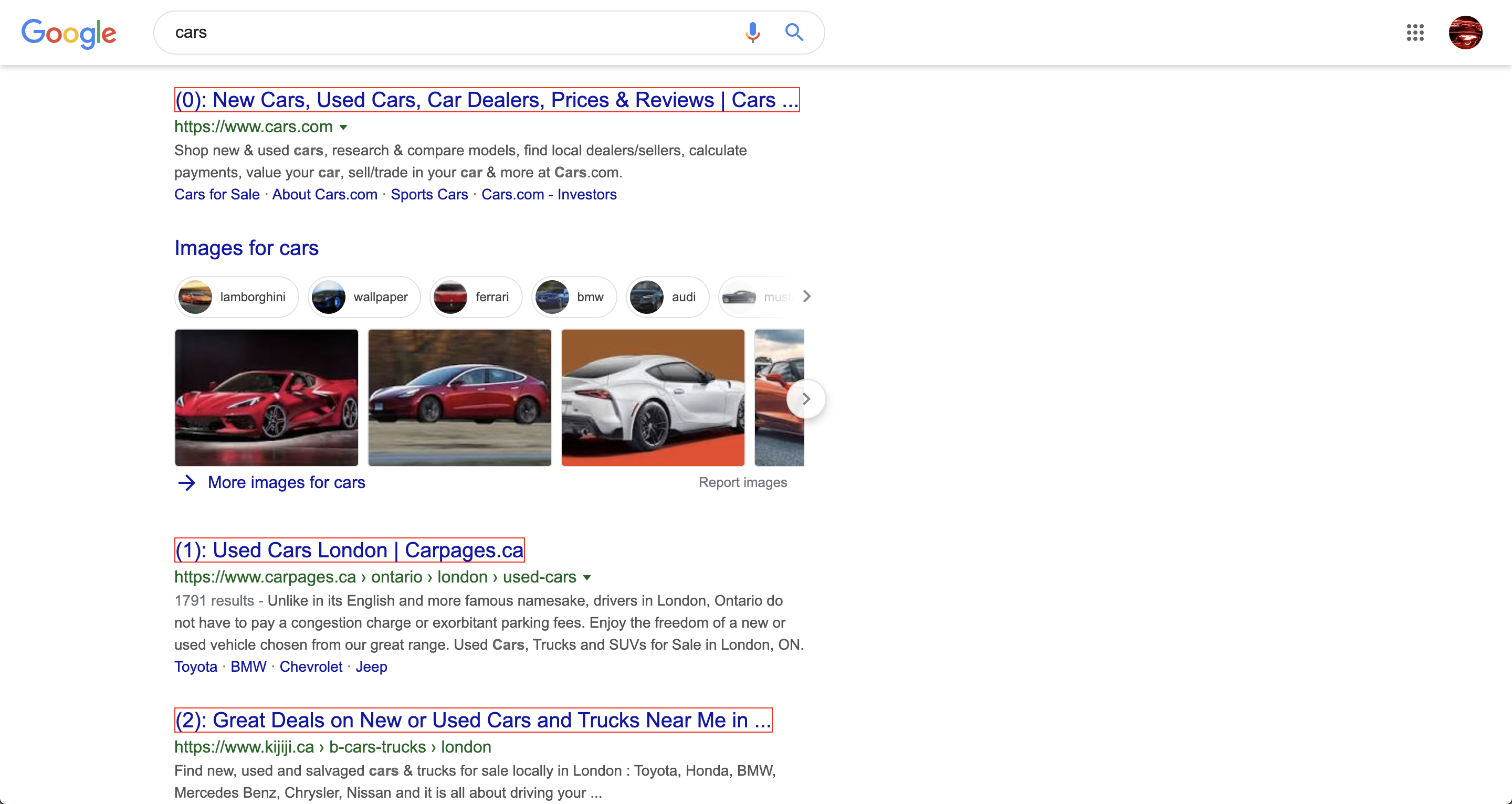Select the lamborghini image filter chip

tap(237, 297)
